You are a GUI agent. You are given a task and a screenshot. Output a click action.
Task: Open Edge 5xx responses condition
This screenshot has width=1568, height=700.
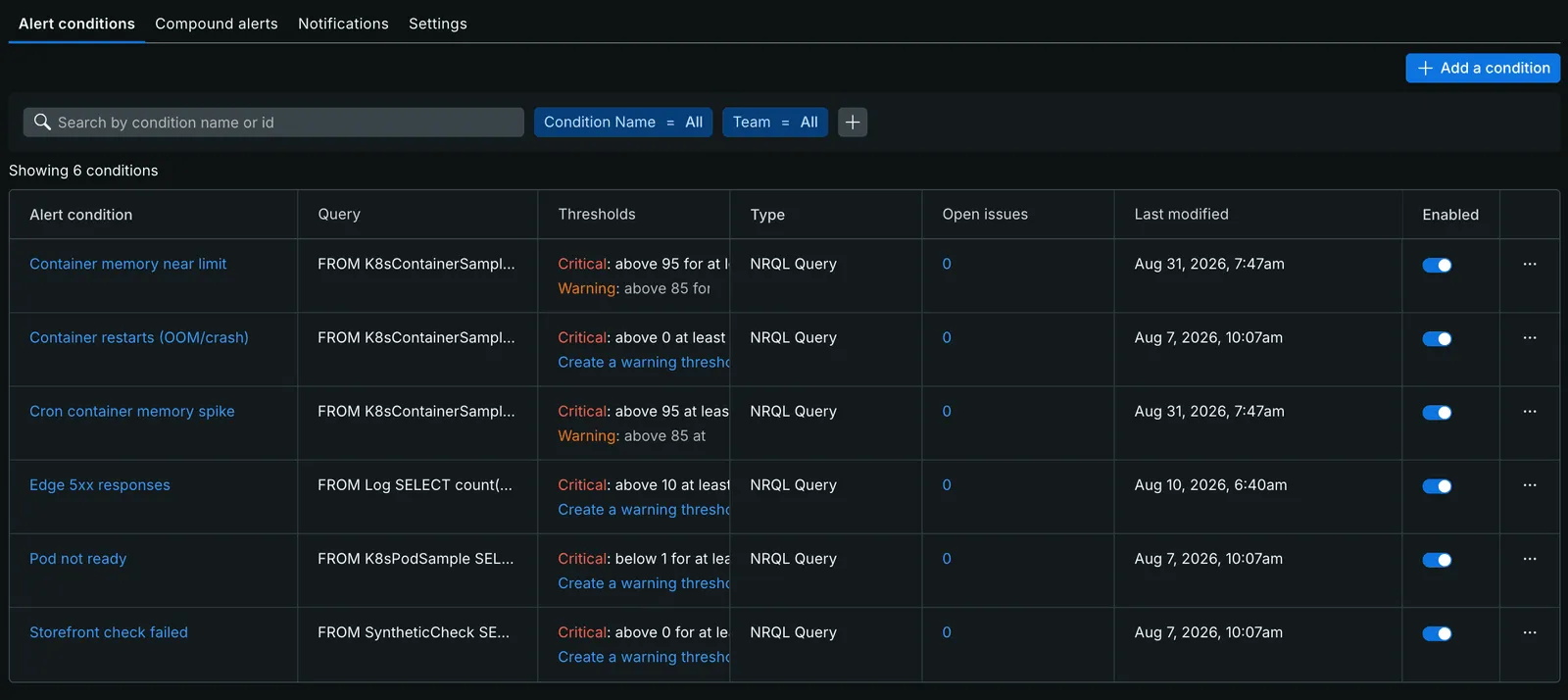[x=100, y=484]
